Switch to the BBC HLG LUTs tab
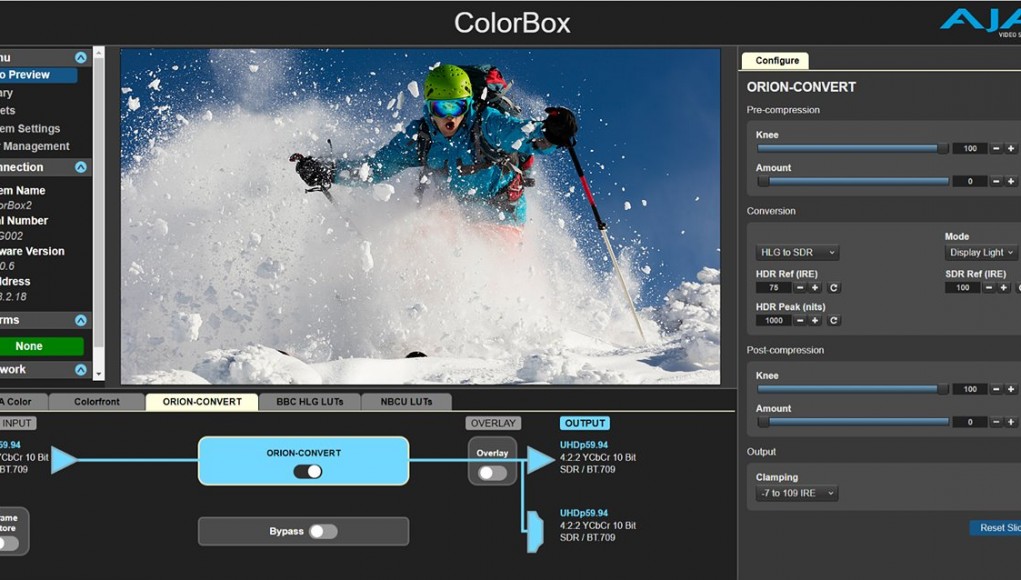 310,402
